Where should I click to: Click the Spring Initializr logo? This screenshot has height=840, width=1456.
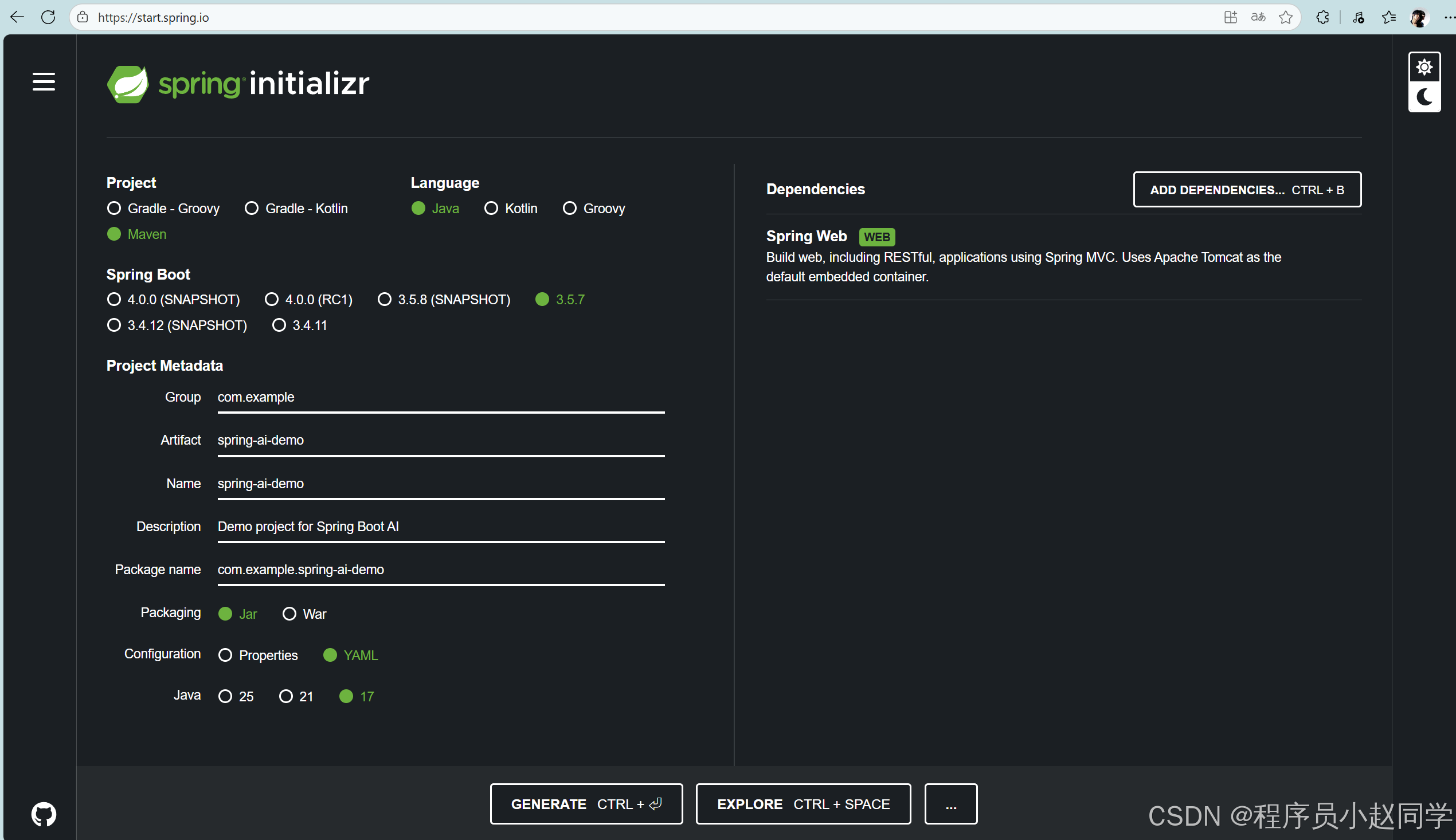[238, 84]
